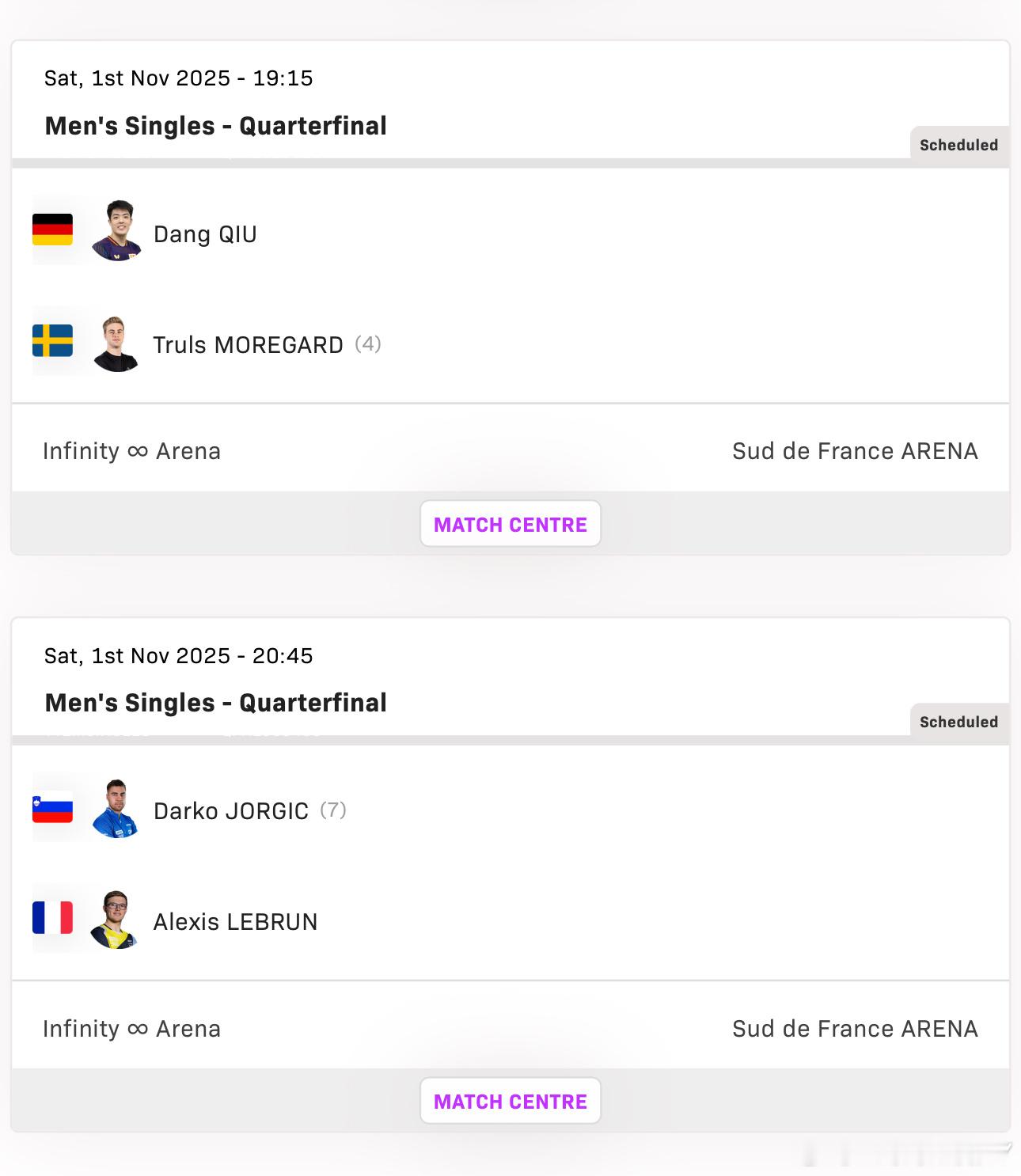This screenshot has height=1176, width=1021.
Task: Click the French flag icon
Action: click(52, 918)
